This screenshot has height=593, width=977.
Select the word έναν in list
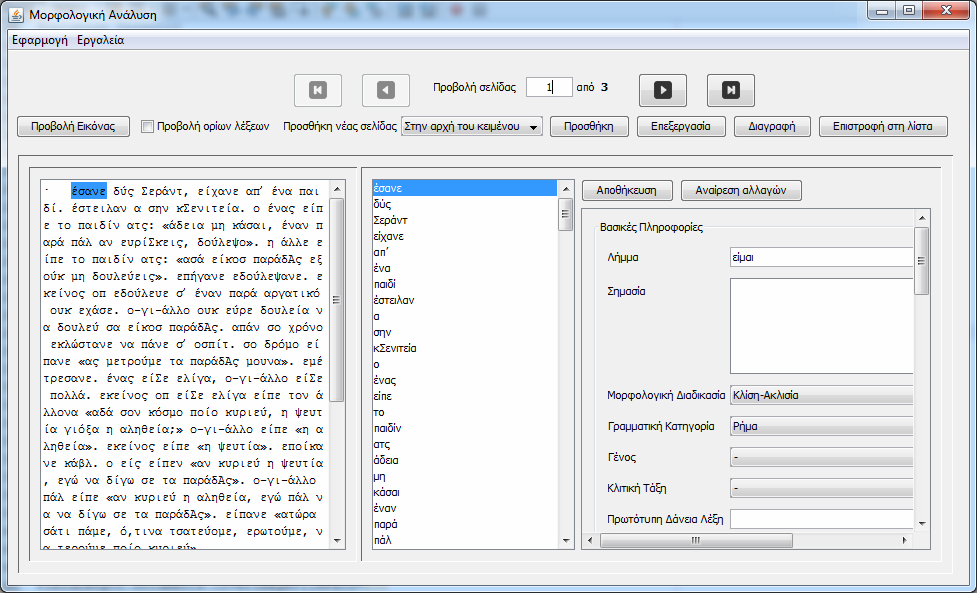pyautogui.click(x=464, y=508)
